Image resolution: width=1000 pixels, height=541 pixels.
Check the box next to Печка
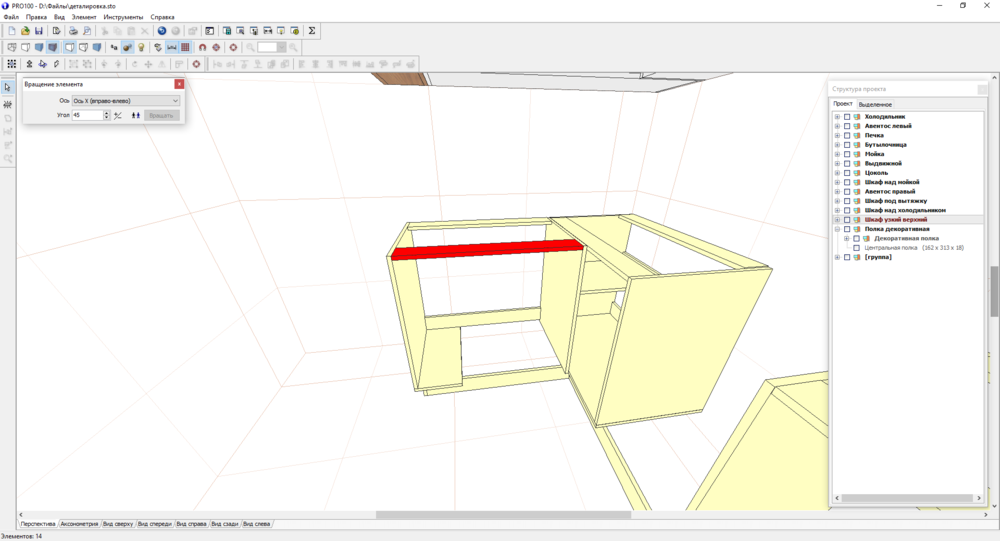point(847,135)
